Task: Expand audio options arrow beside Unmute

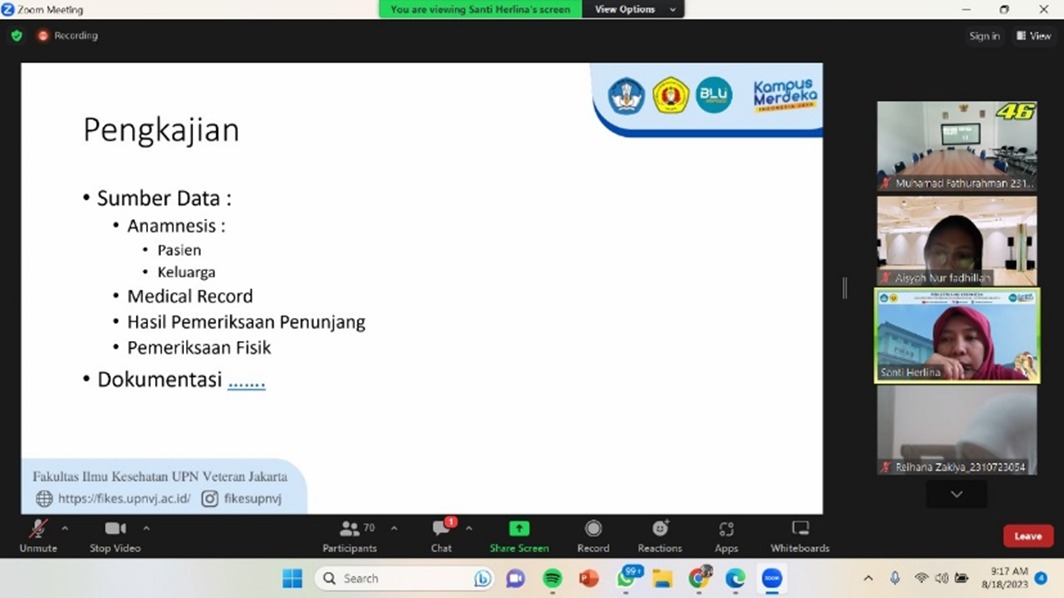Action: 65,528
